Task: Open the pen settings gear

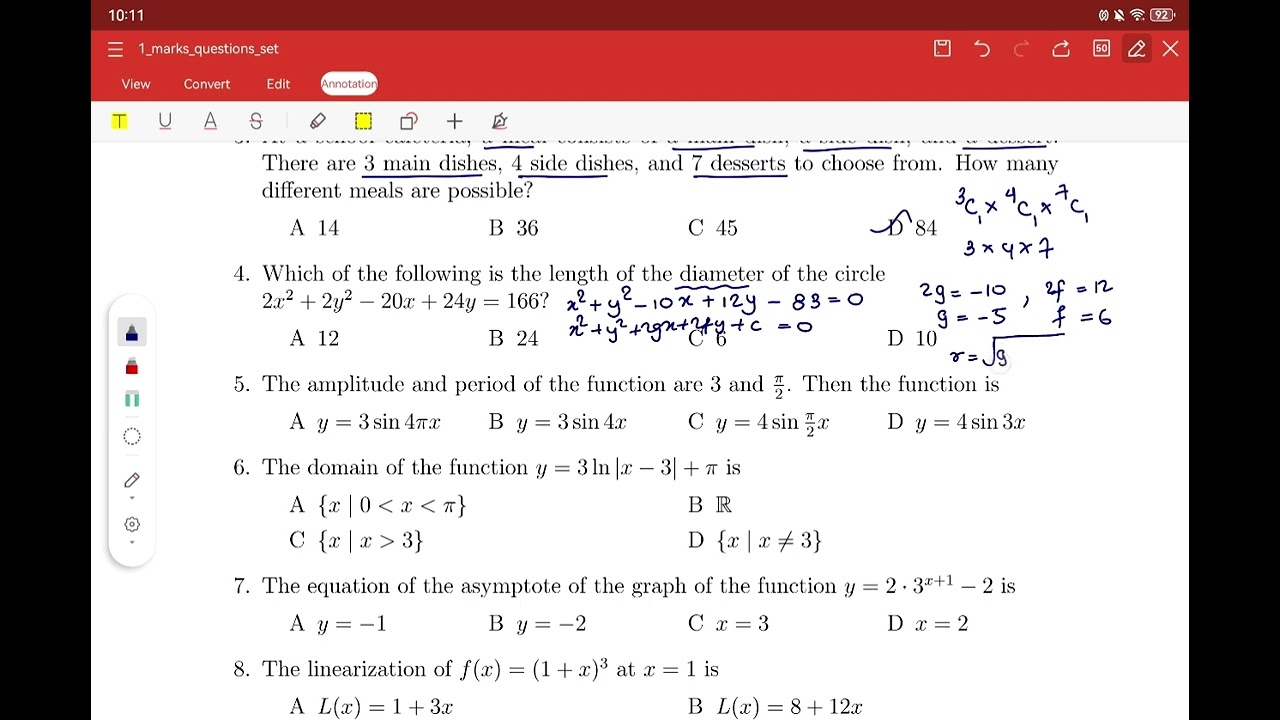Action: point(132,524)
